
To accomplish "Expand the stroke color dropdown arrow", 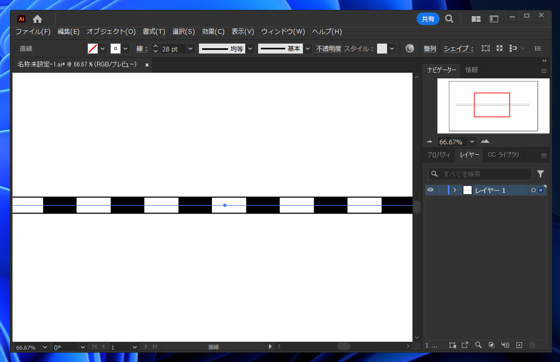I will pyautogui.click(x=125, y=49).
